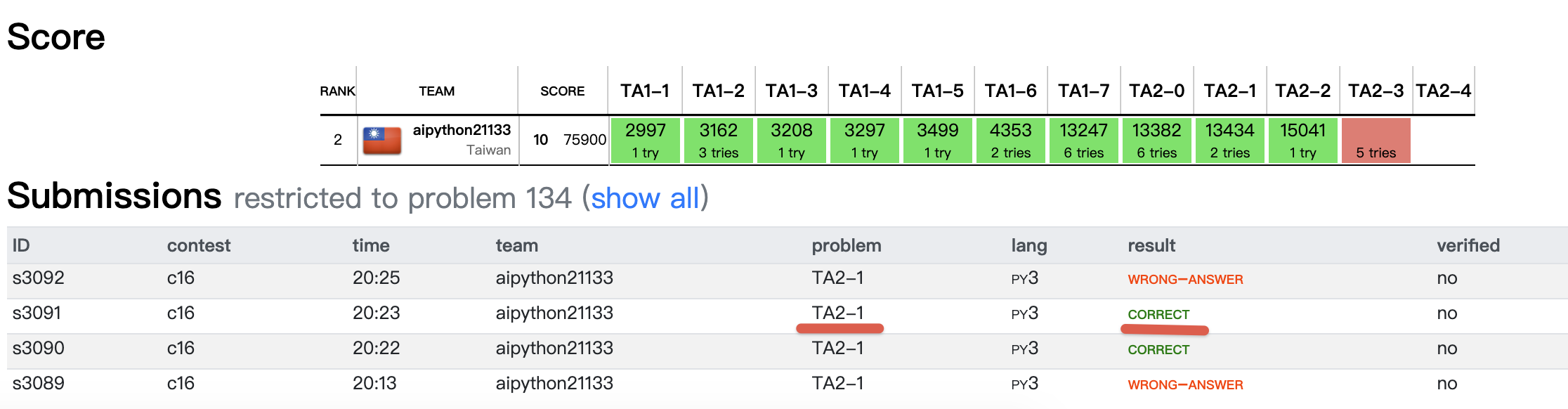Click WRONG-ANSWER result for s3092
The height and width of the screenshot is (409, 1568).
(x=1185, y=280)
